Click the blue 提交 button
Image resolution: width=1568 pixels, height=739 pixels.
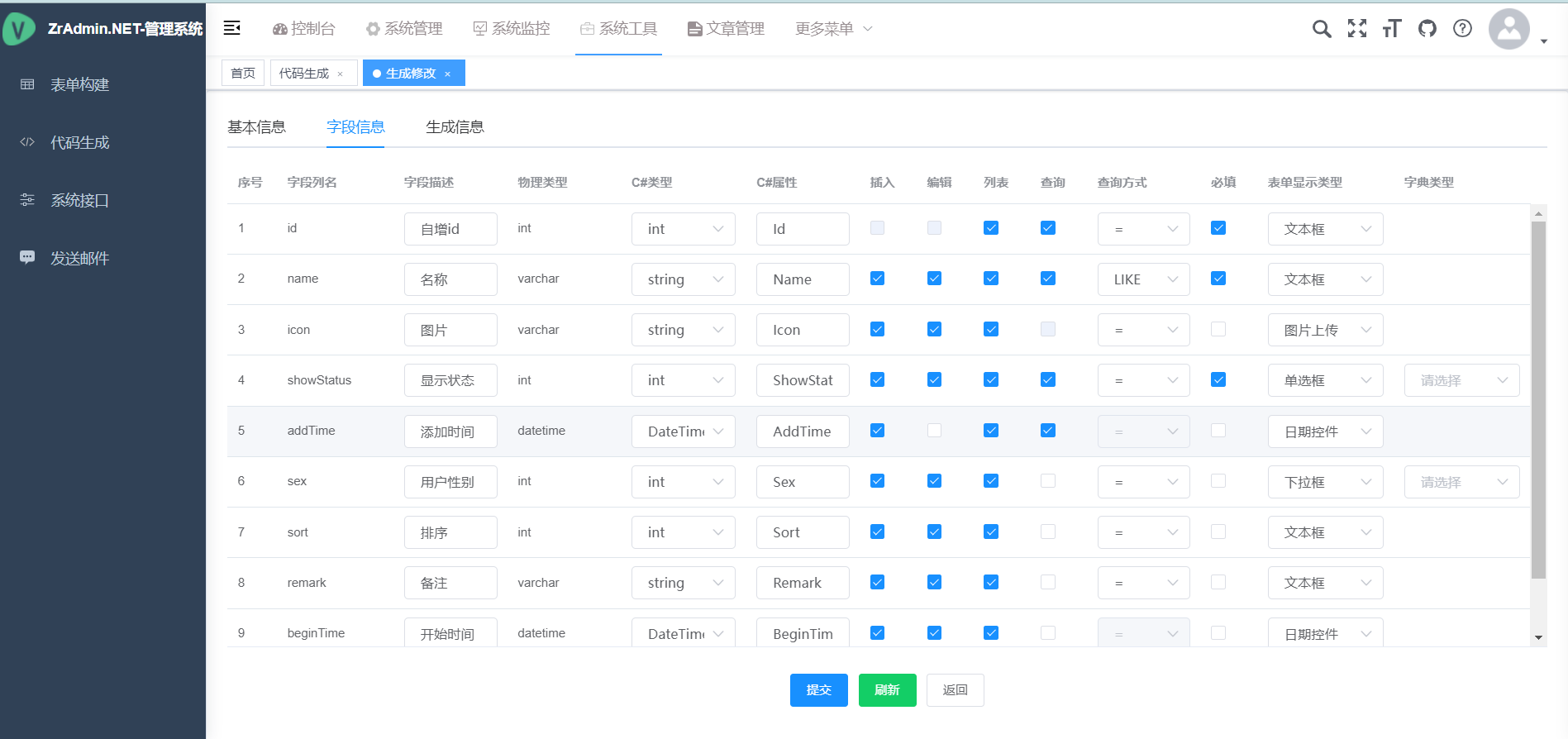click(x=818, y=690)
